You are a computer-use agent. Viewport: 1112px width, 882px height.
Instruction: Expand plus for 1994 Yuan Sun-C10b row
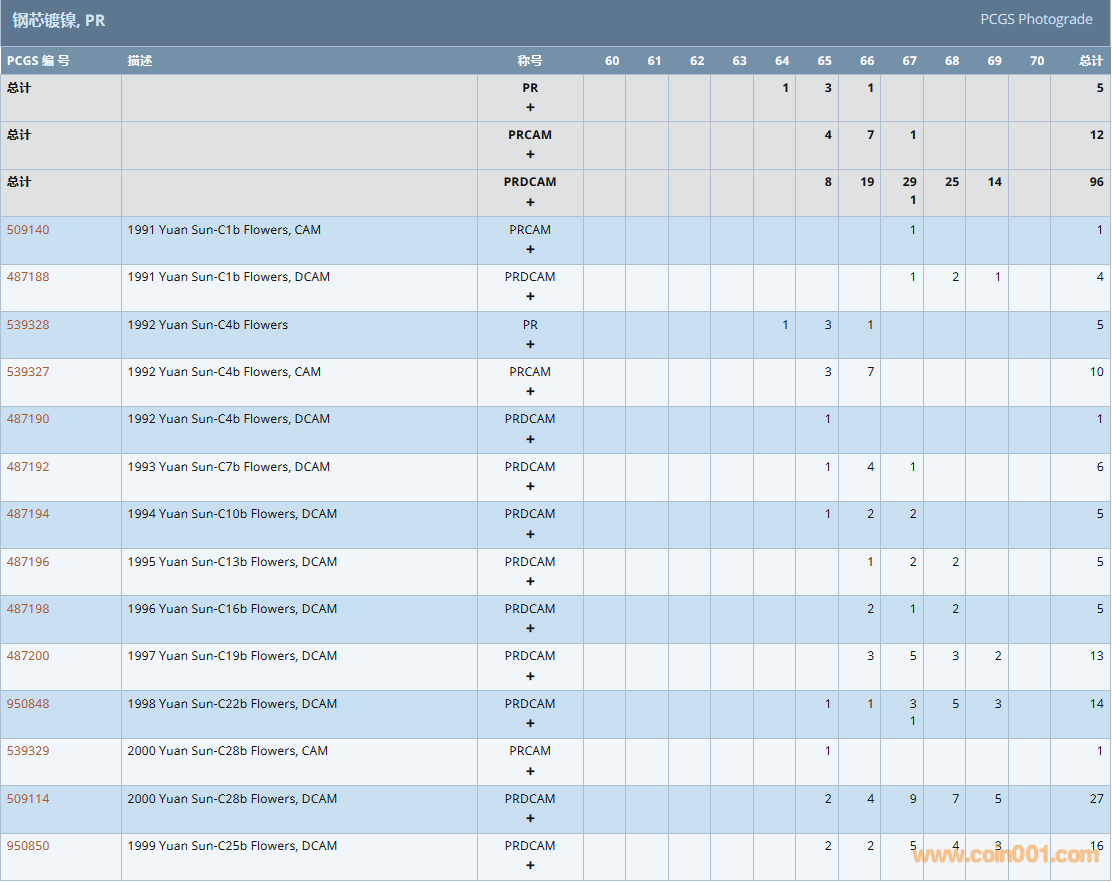[x=530, y=534]
